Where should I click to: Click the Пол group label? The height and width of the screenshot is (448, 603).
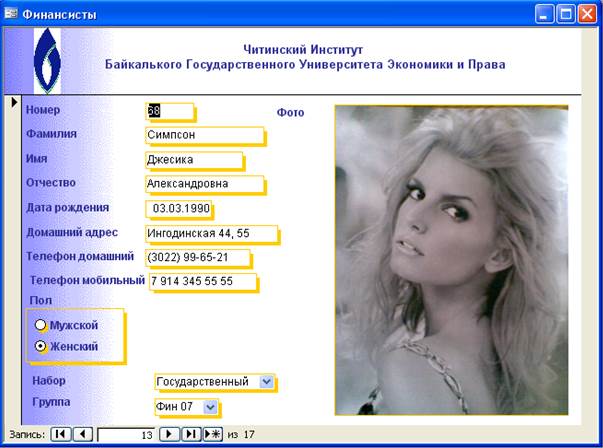40,300
